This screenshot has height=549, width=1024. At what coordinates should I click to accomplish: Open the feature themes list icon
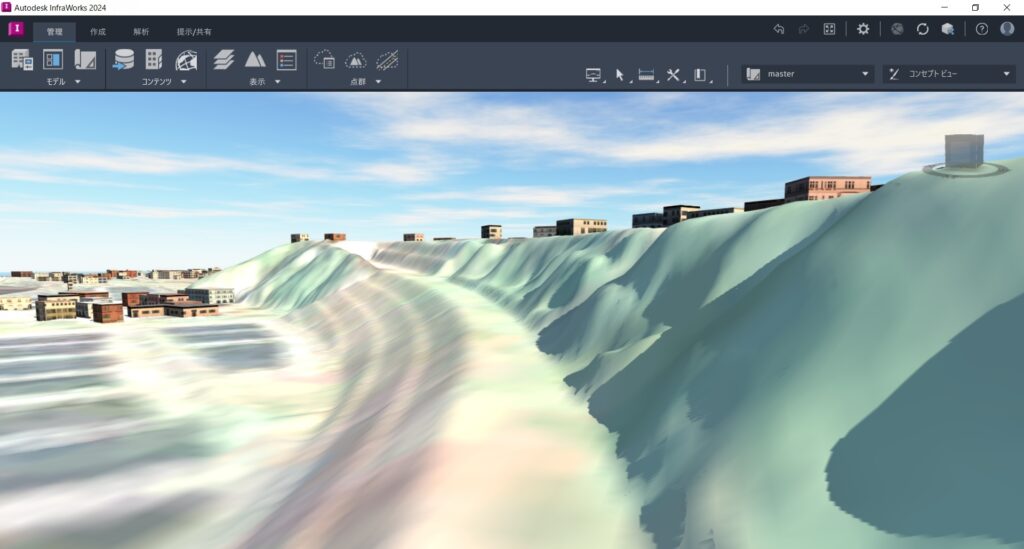(x=286, y=60)
